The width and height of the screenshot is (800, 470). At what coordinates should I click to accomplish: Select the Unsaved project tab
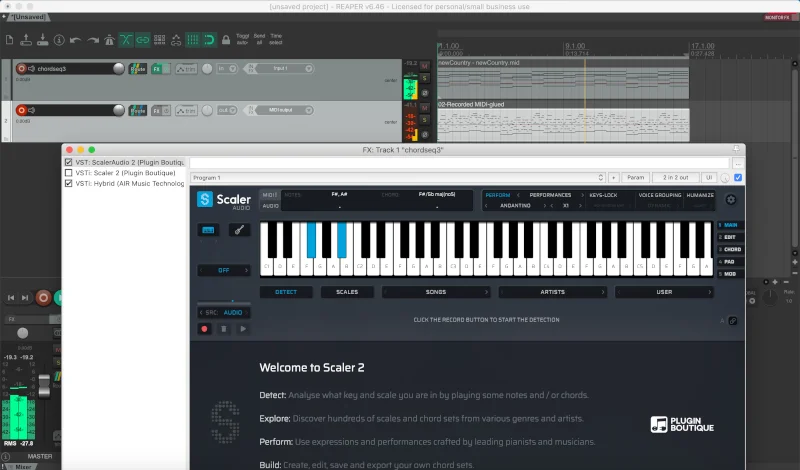click(x=29, y=17)
